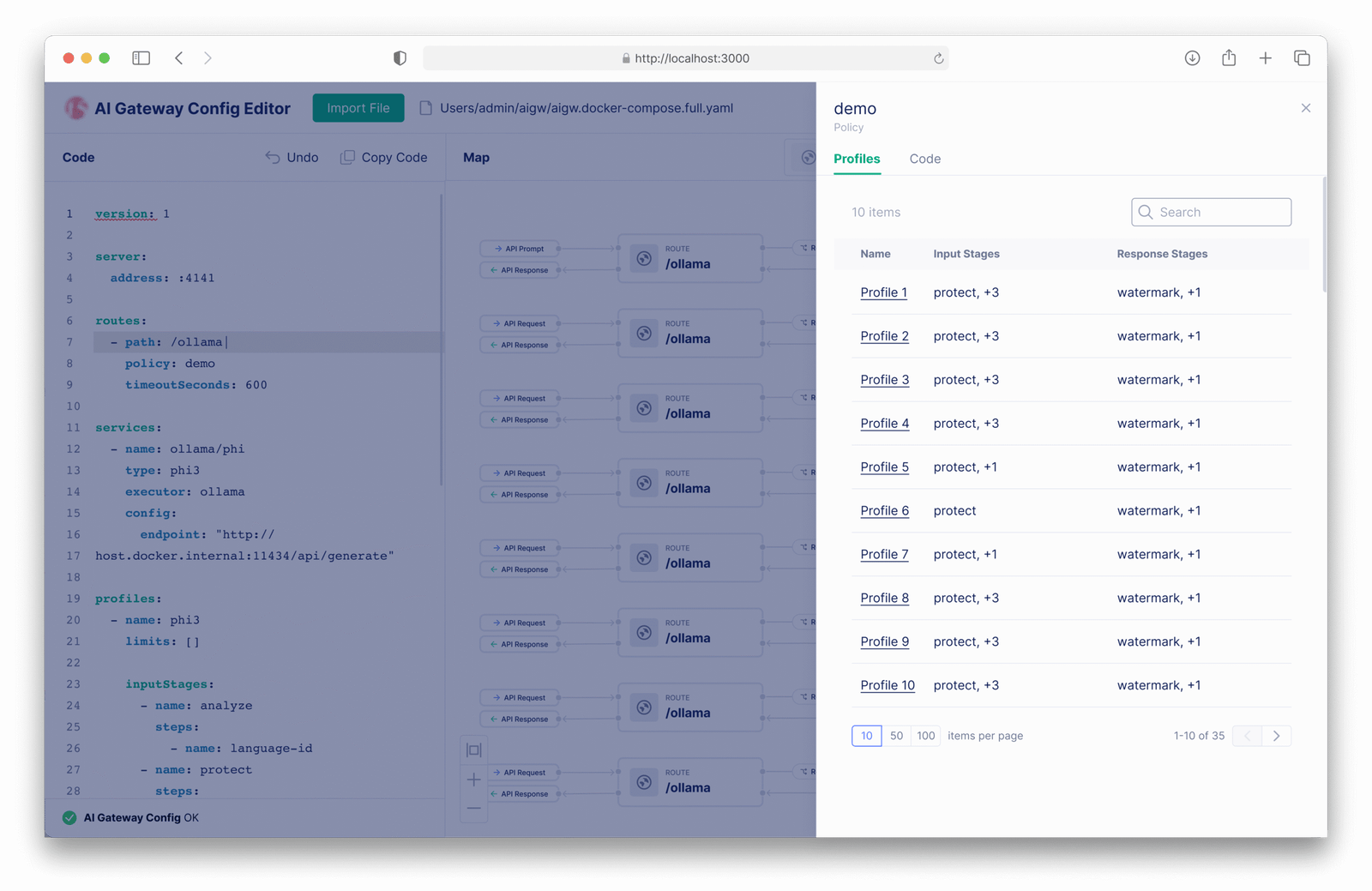Click the Copy Code icon
This screenshot has width=1372, height=891.
(347, 158)
